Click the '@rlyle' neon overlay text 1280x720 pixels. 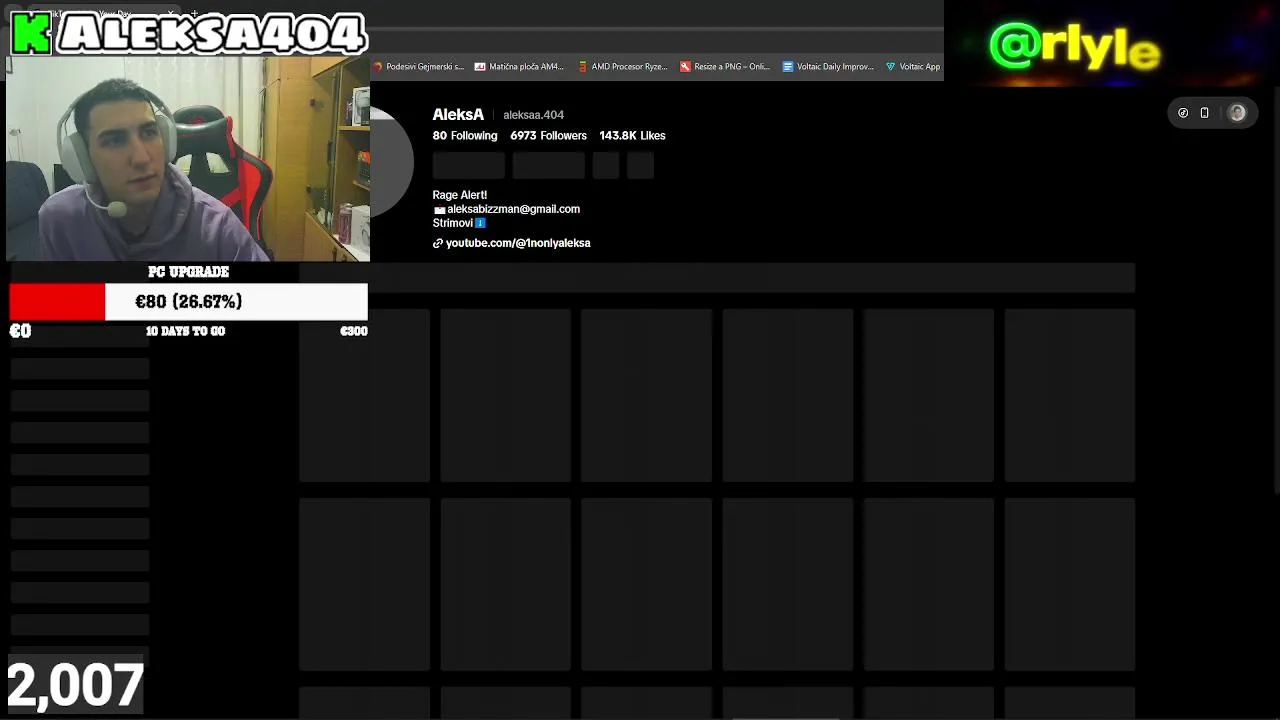click(1075, 46)
